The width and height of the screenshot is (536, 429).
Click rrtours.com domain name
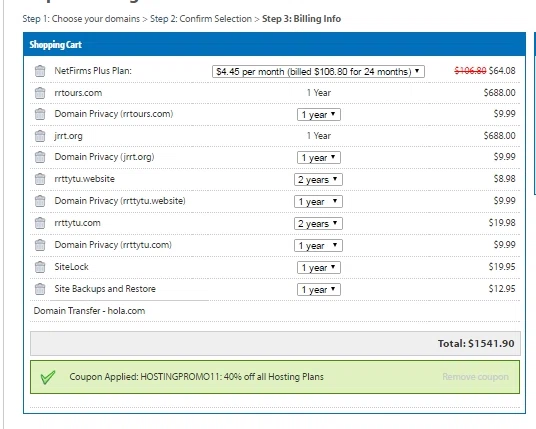tap(78, 93)
